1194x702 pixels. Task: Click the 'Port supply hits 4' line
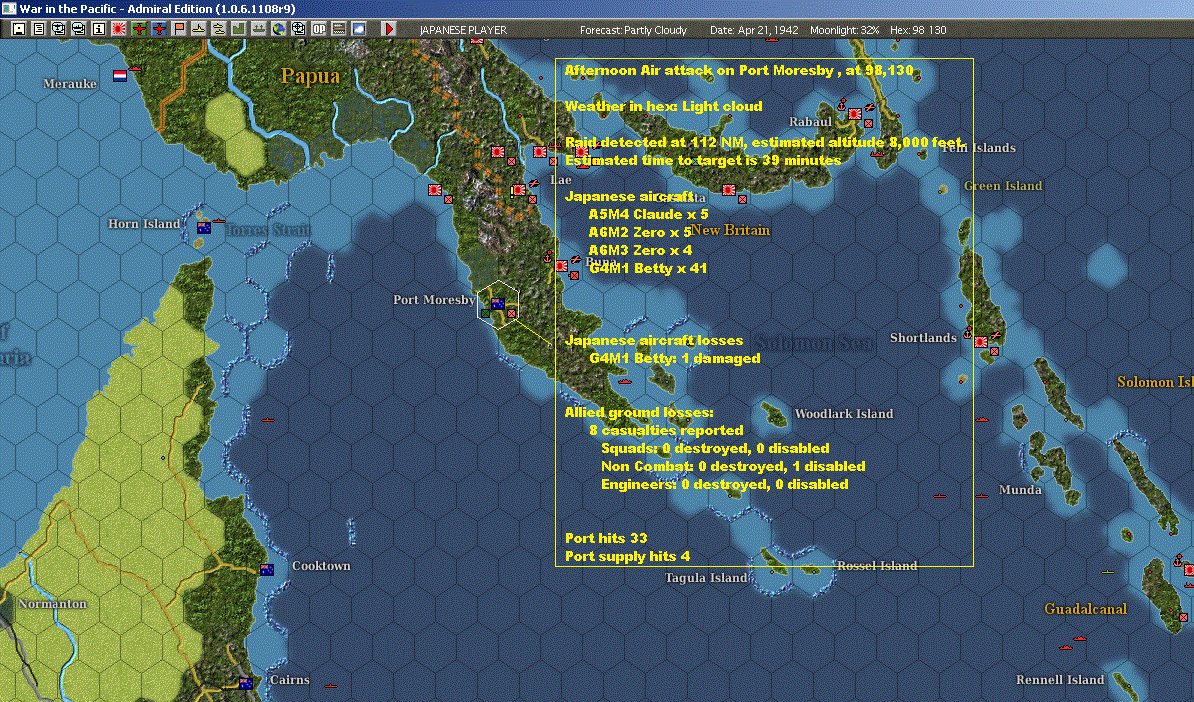click(627, 556)
